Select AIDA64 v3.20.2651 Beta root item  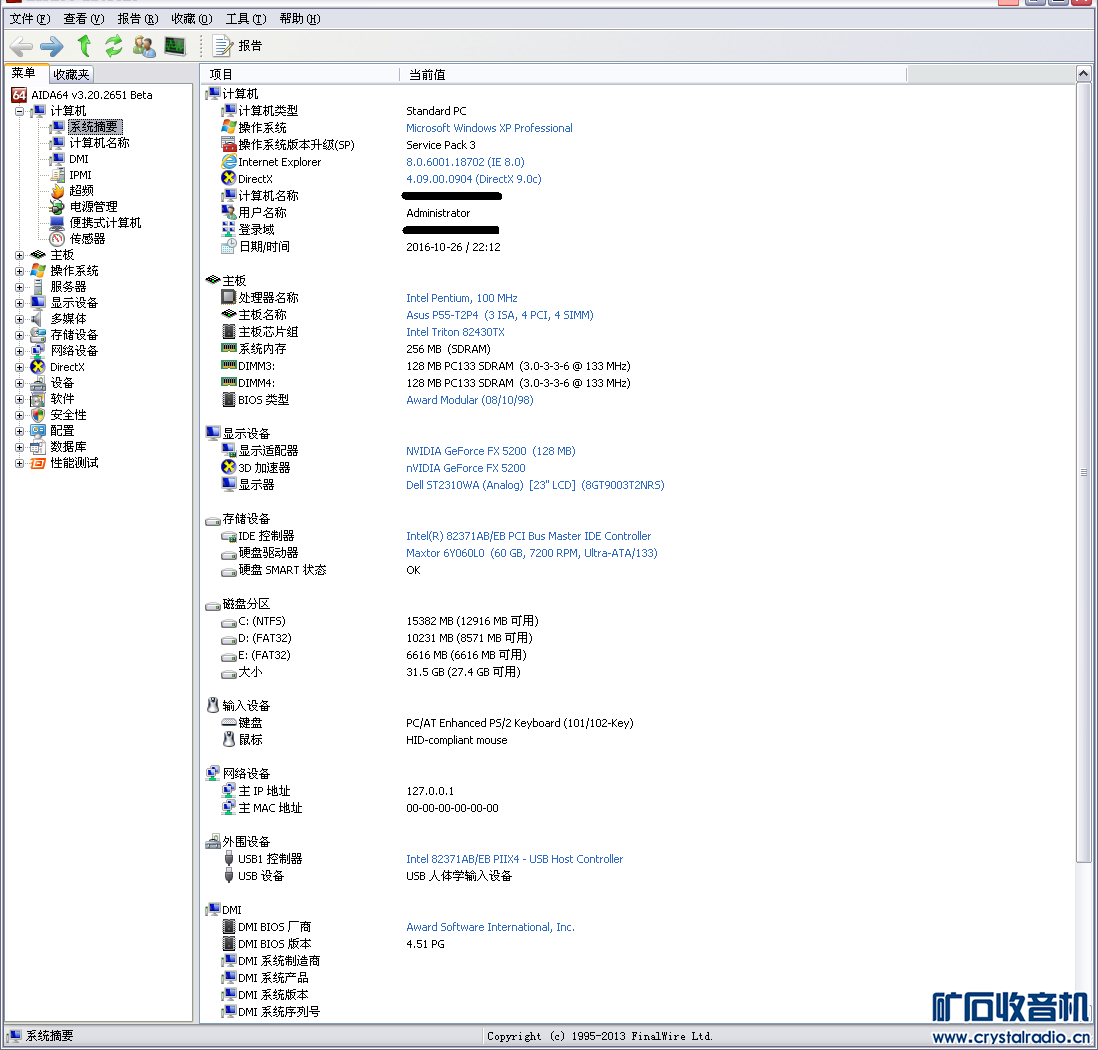click(91, 95)
